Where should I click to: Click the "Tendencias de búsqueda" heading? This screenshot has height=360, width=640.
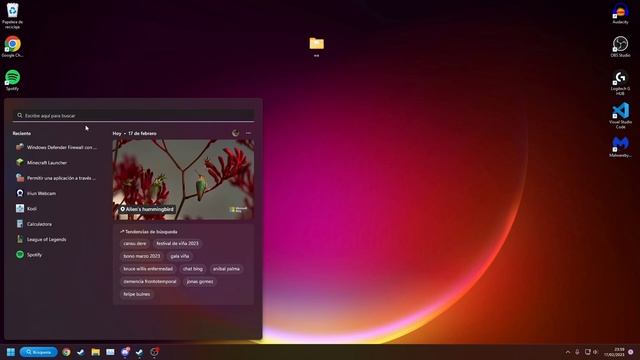(149, 231)
